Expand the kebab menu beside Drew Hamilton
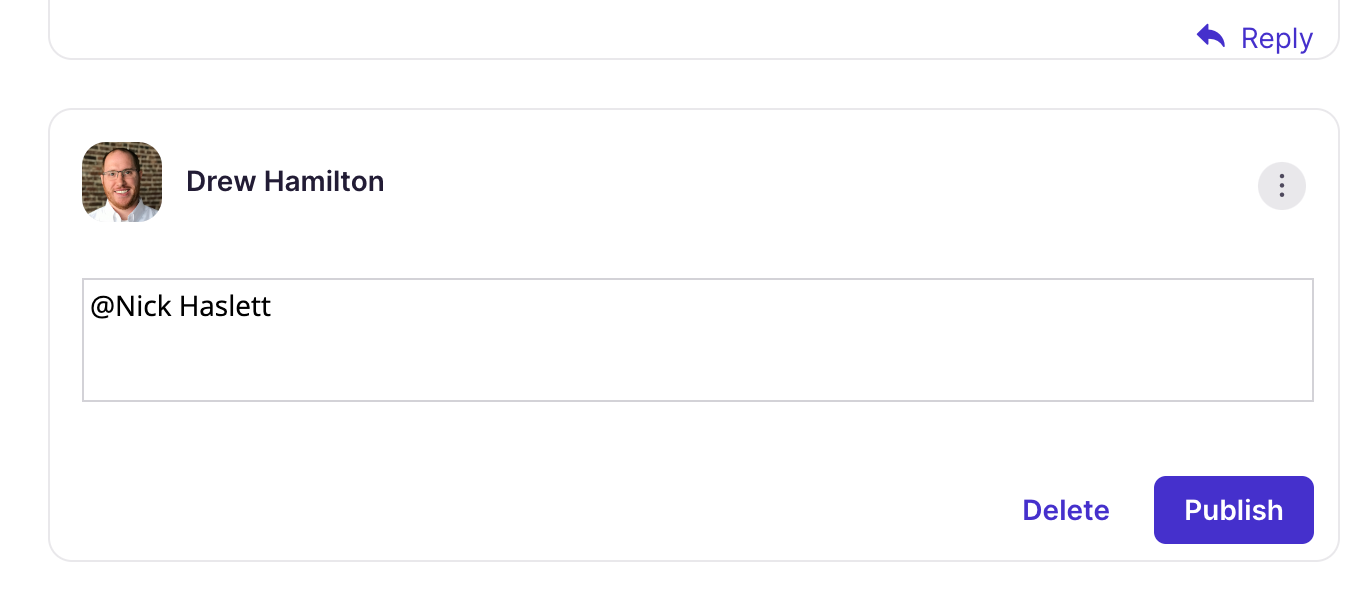This screenshot has height=592, width=1358. (1281, 186)
